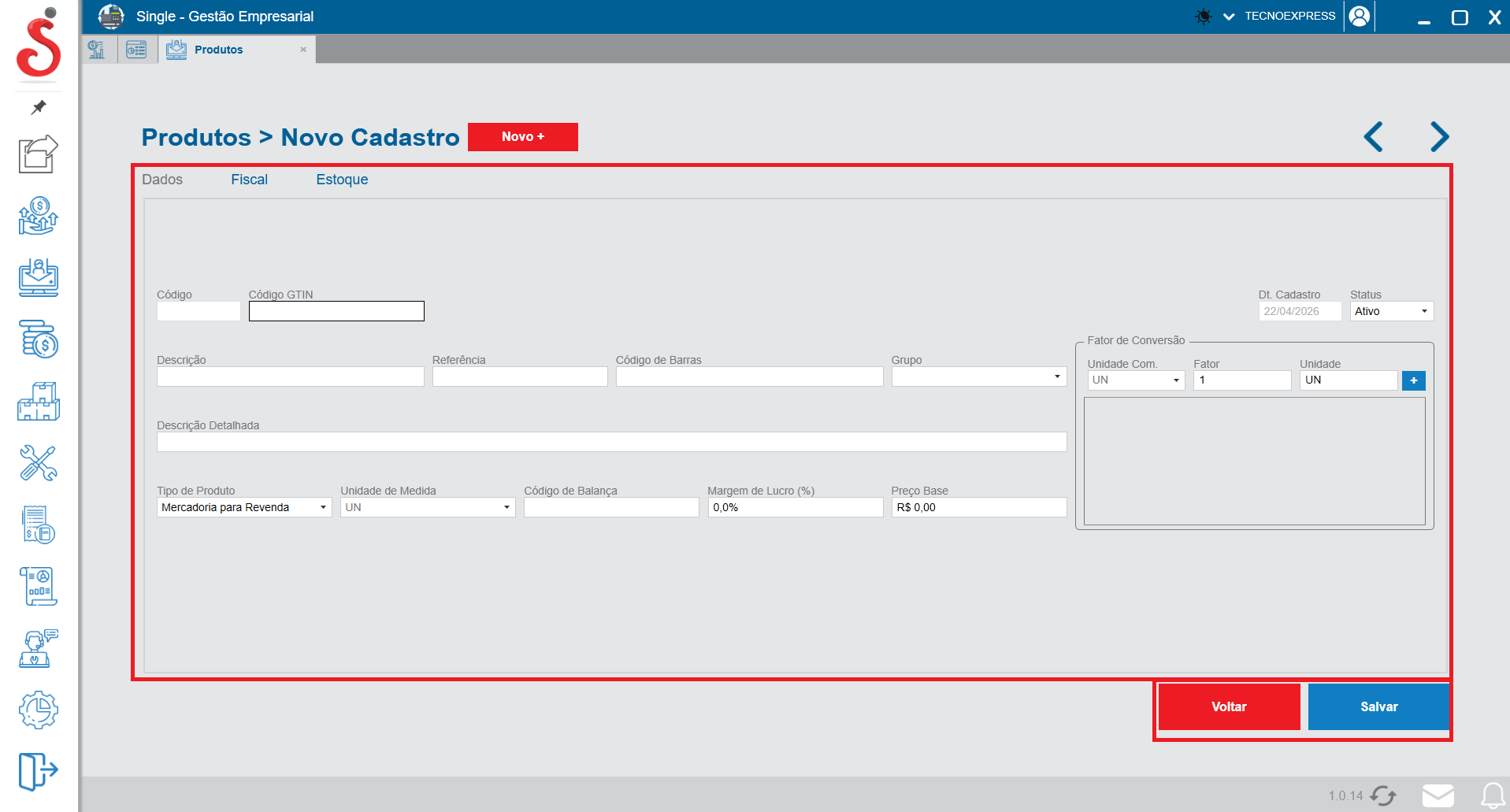Open the Unidade de Medida dropdown

tap(427, 507)
